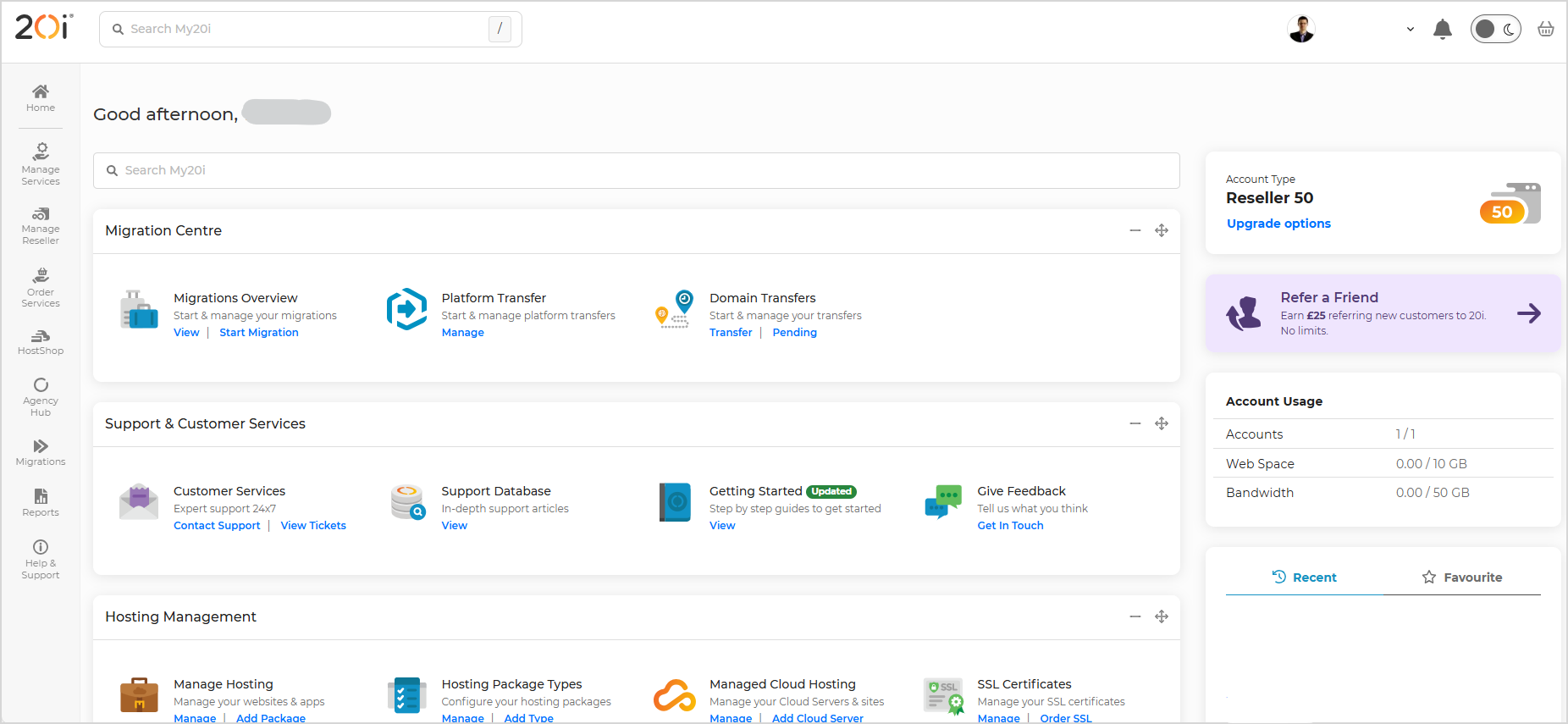Viewport: 1568px width, 724px height.
Task: Toggle dark mode switch
Action: tap(1496, 29)
